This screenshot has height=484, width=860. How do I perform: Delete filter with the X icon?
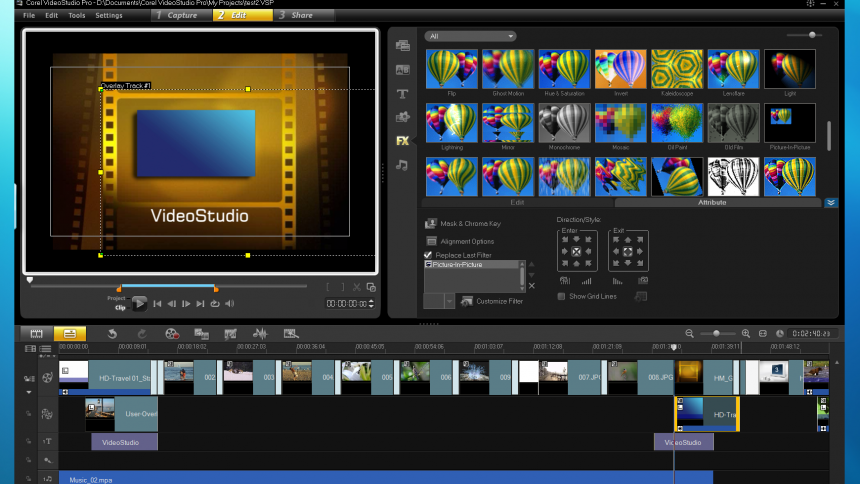point(531,286)
